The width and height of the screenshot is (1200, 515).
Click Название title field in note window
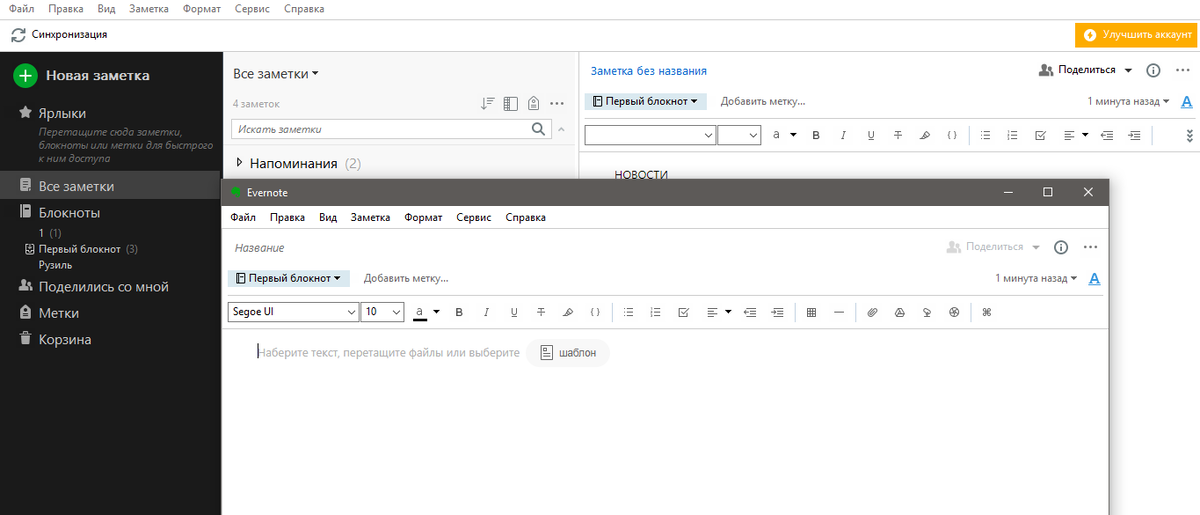pyautogui.click(x=259, y=247)
